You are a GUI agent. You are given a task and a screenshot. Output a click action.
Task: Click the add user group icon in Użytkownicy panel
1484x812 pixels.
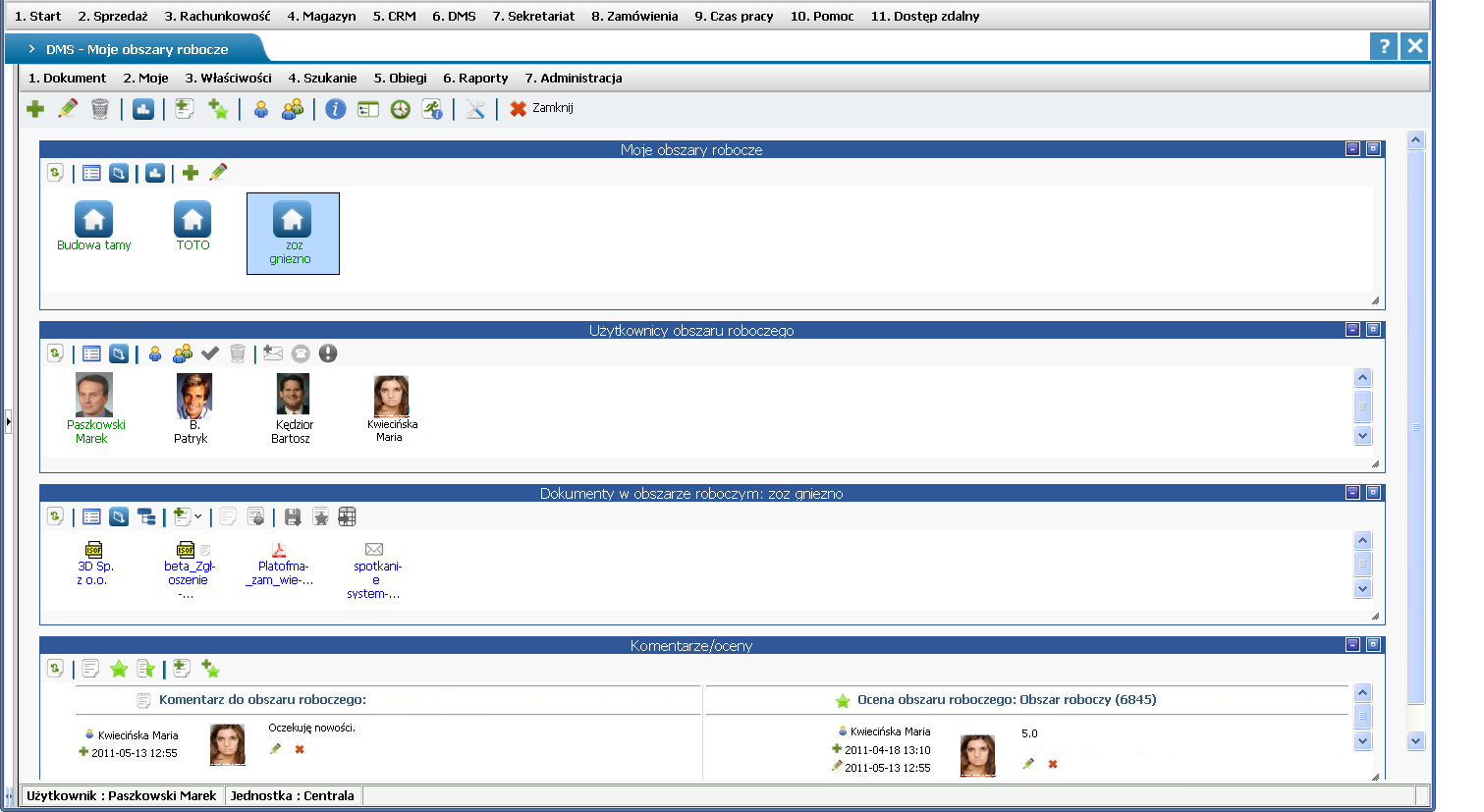click(x=183, y=353)
